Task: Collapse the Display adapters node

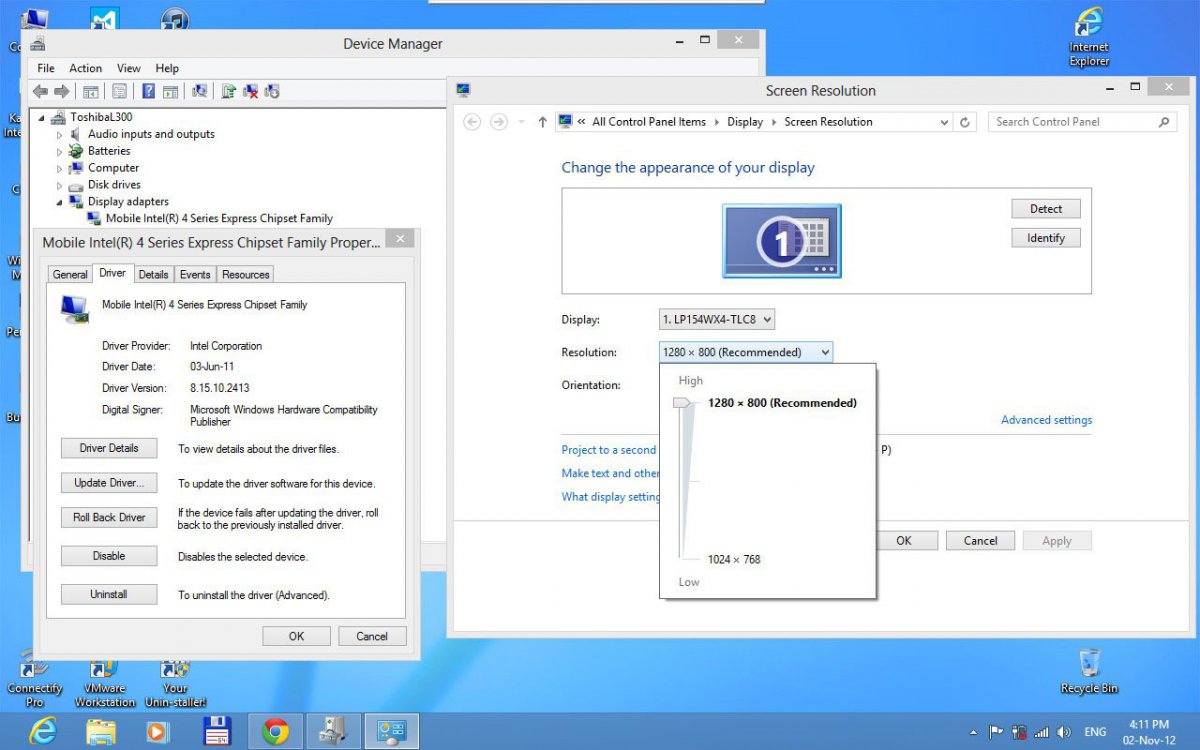Action: [x=59, y=202]
